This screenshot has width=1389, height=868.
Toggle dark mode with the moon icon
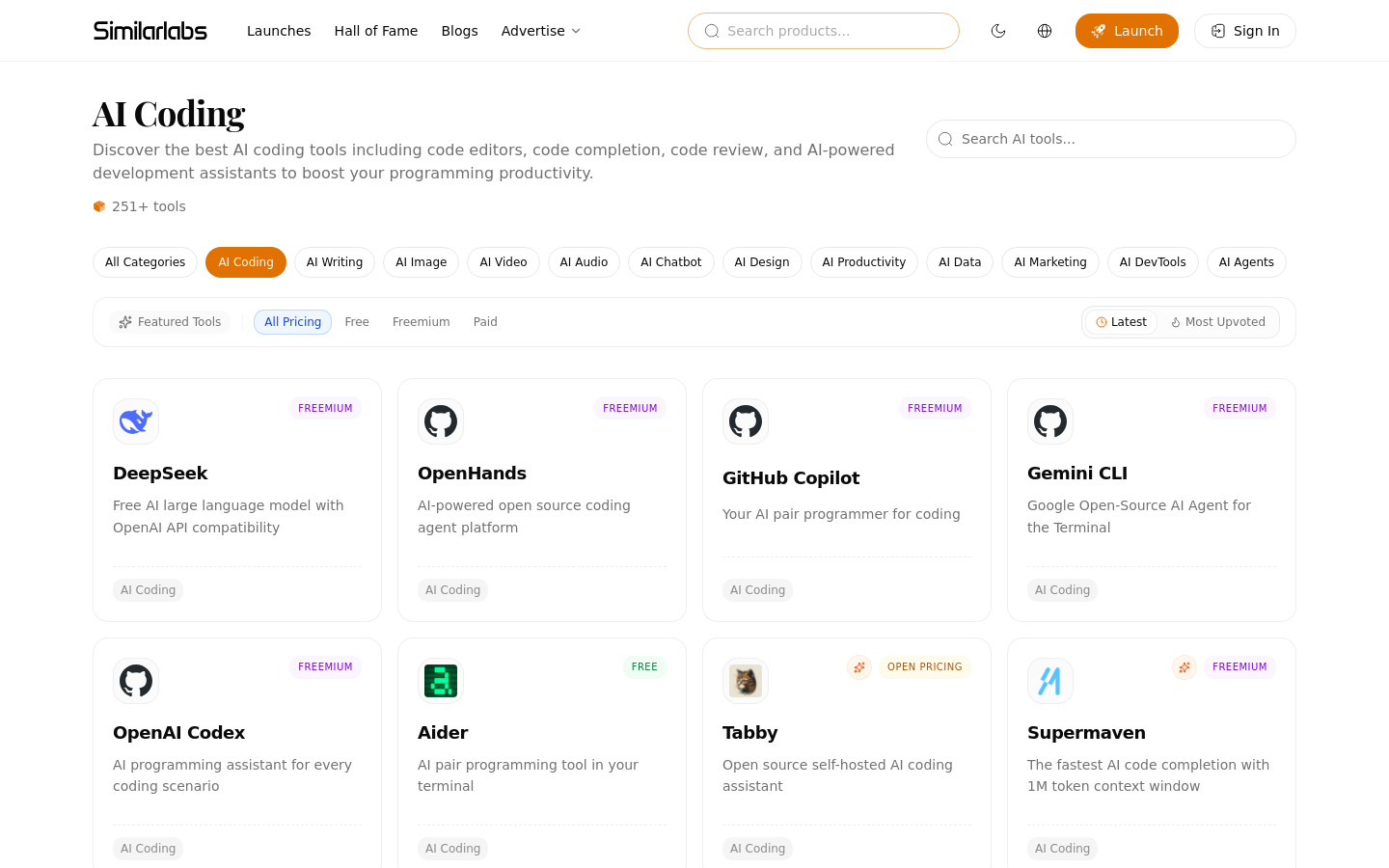[x=998, y=31]
